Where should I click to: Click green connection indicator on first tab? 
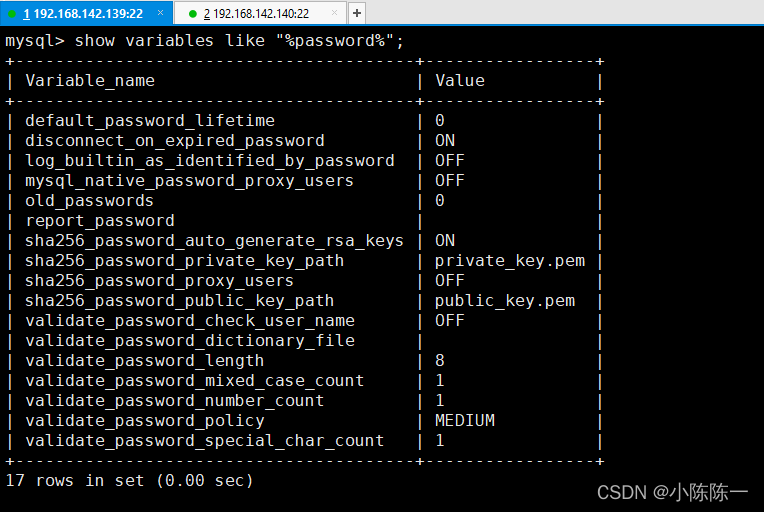[x=12, y=14]
